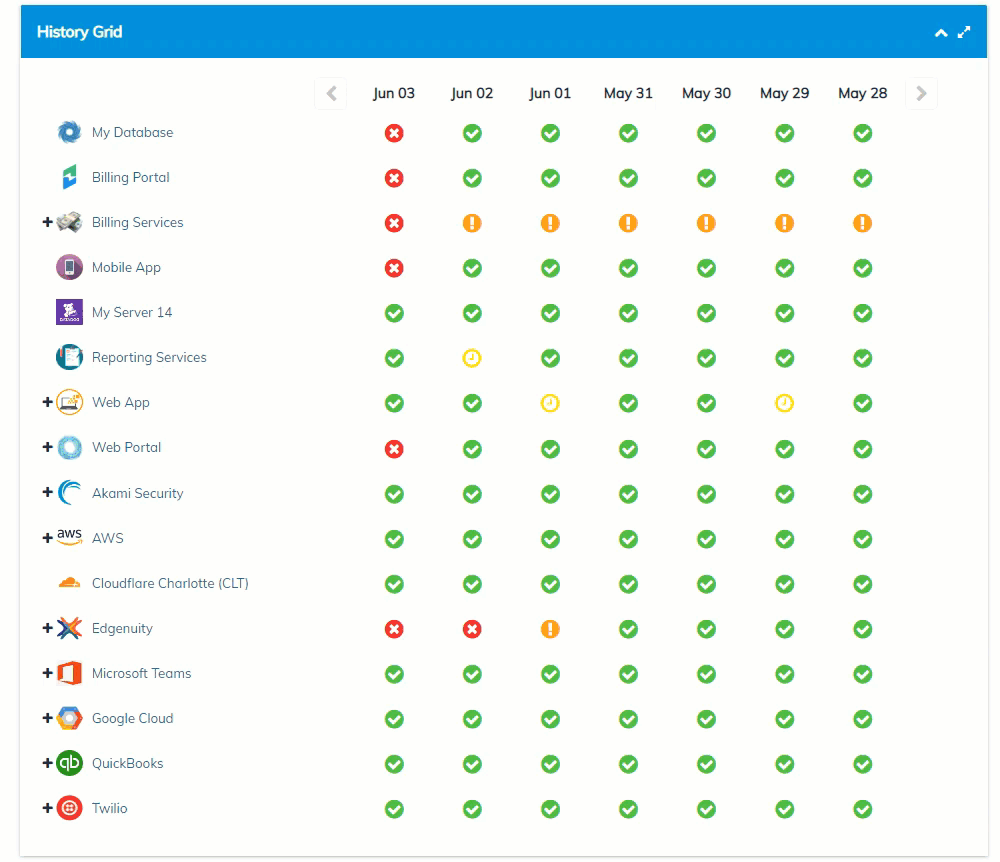Click Web Portal red outage status Jun 03

click(394, 449)
